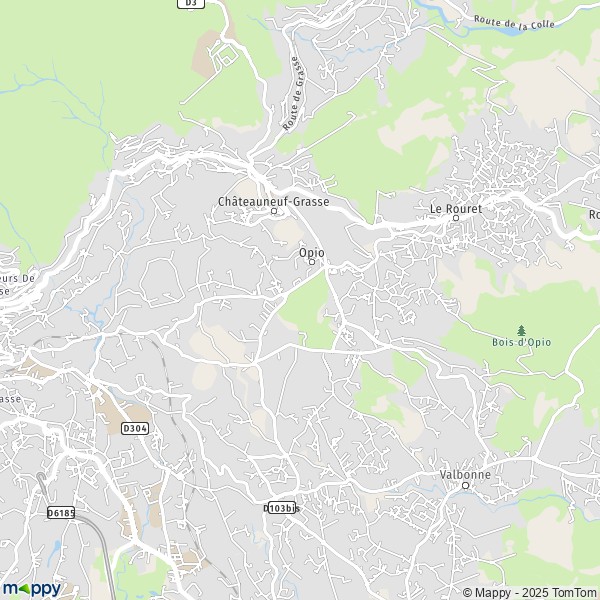Image resolution: width=600 pixels, height=600 pixels.
Task: Click the Mappy TomTom copyright text
Action: pos(531,592)
